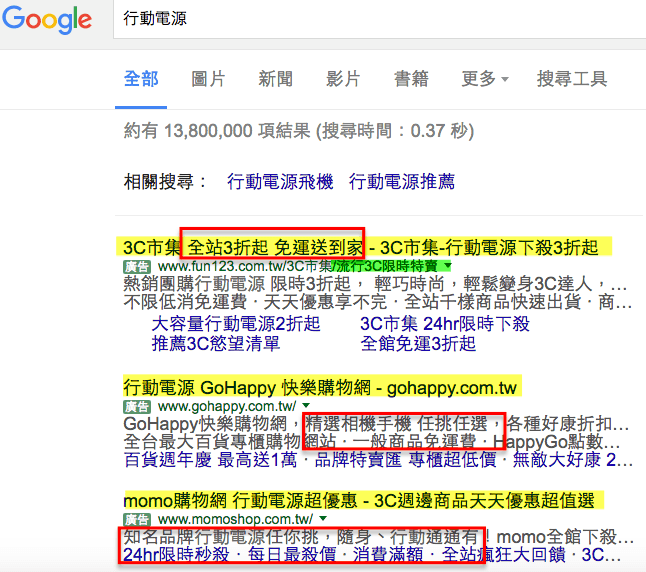The image size is (646, 572).
Task: Click the search box containing 行動電源
Action: point(379,19)
